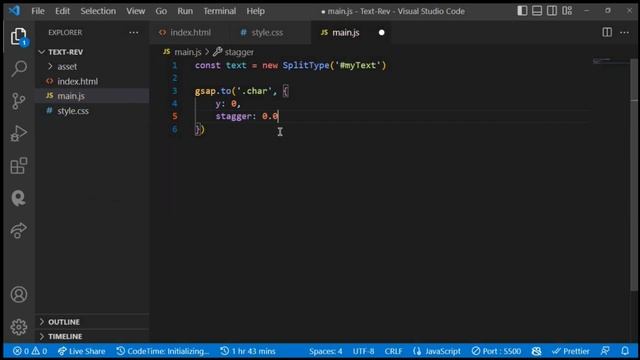Click unsaved dot on main.js tab
The image size is (640, 360).
pyautogui.click(x=382, y=32)
